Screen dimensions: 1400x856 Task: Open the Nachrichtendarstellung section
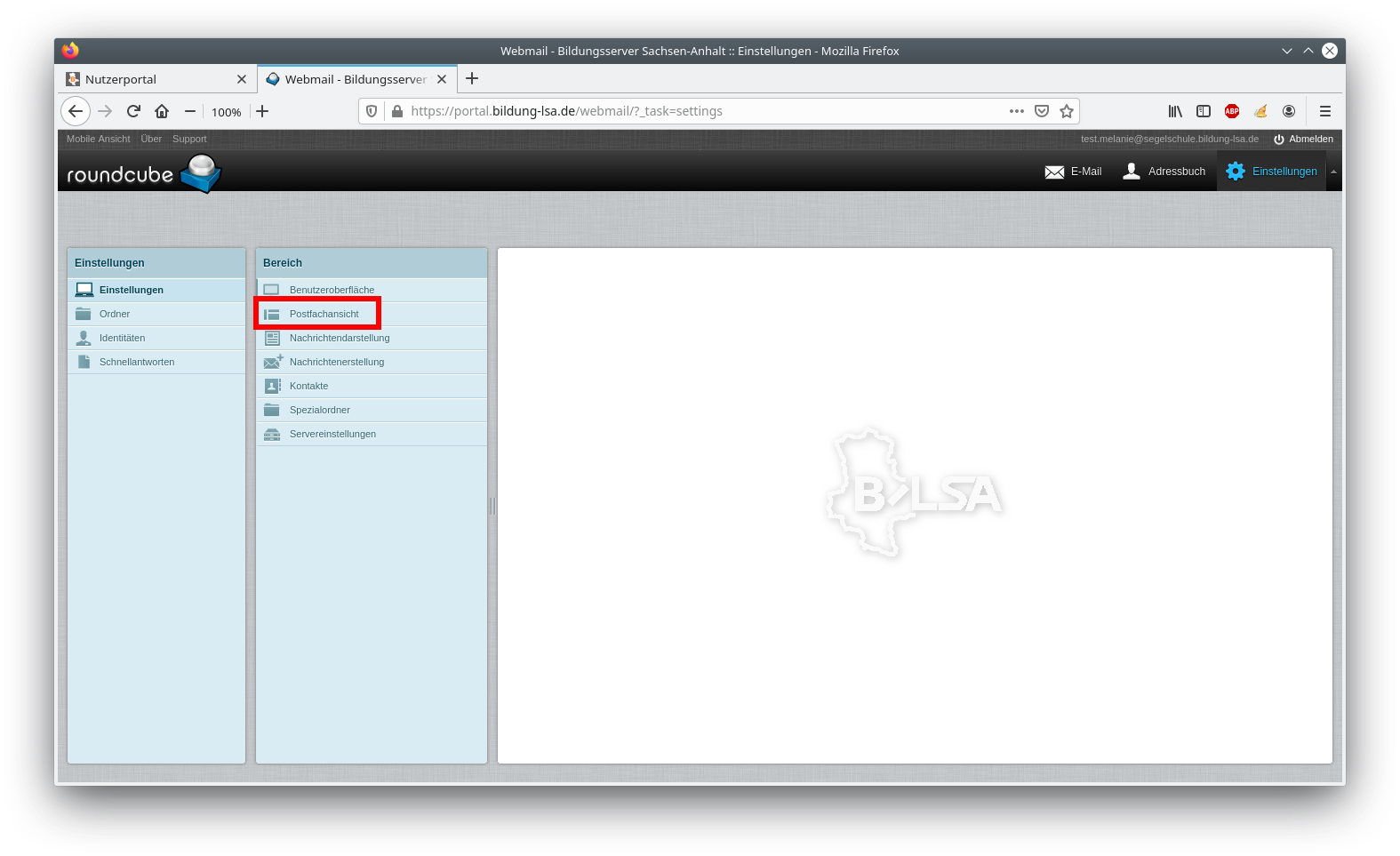(x=372, y=338)
